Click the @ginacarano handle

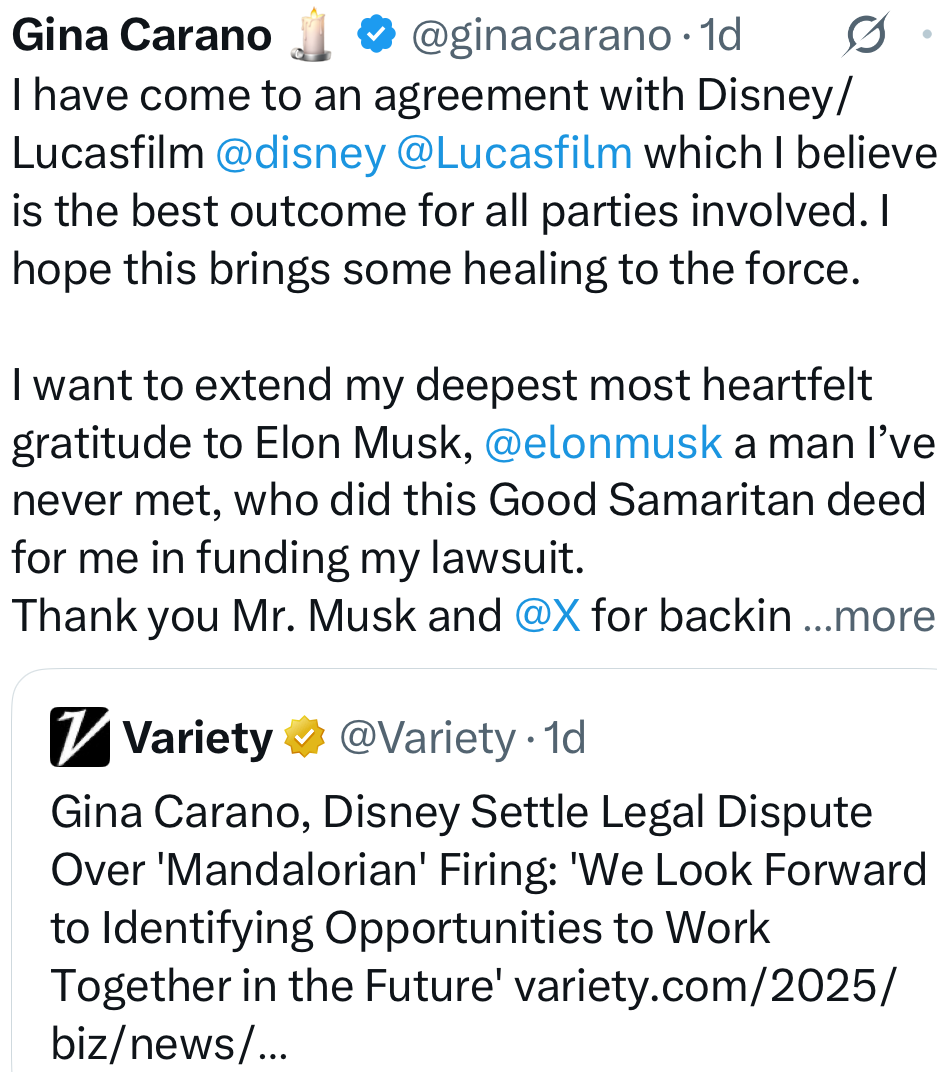point(541,36)
